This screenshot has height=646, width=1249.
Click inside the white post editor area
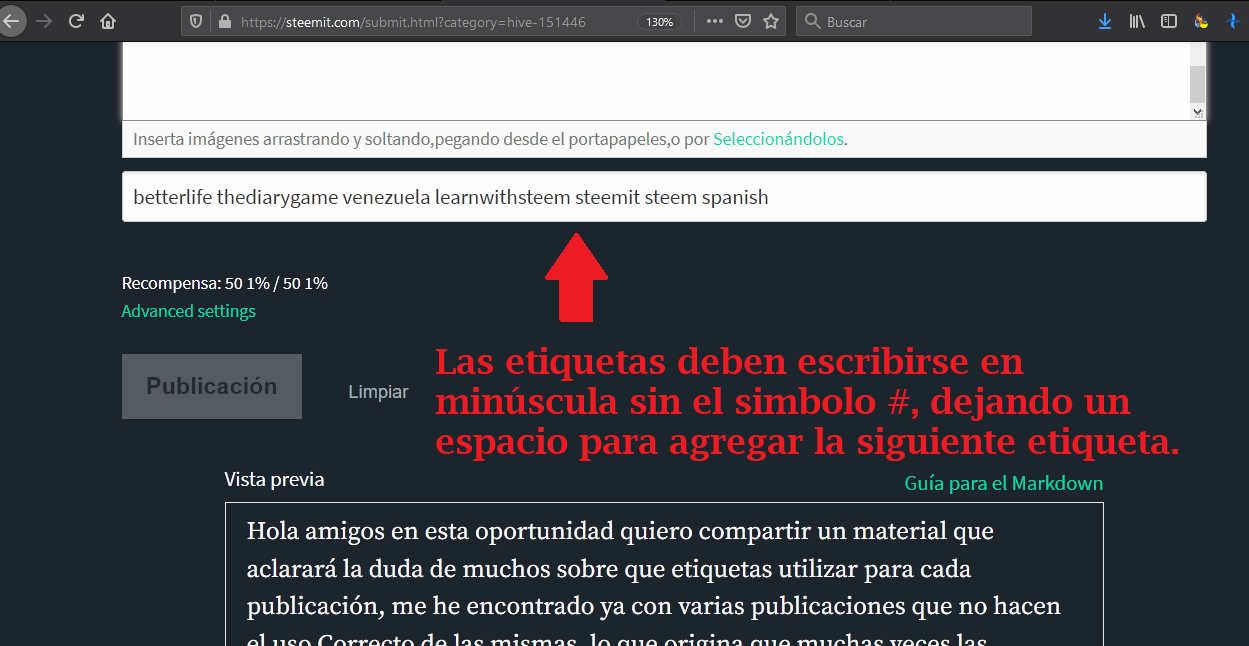[655, 82]
